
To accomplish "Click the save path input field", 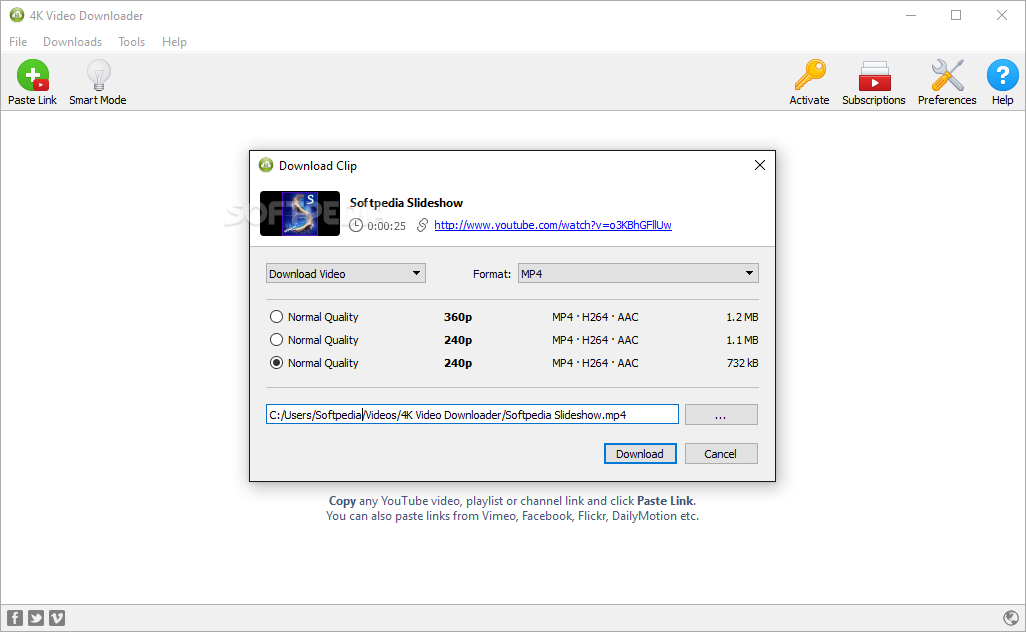I will [x=472, y=415].
